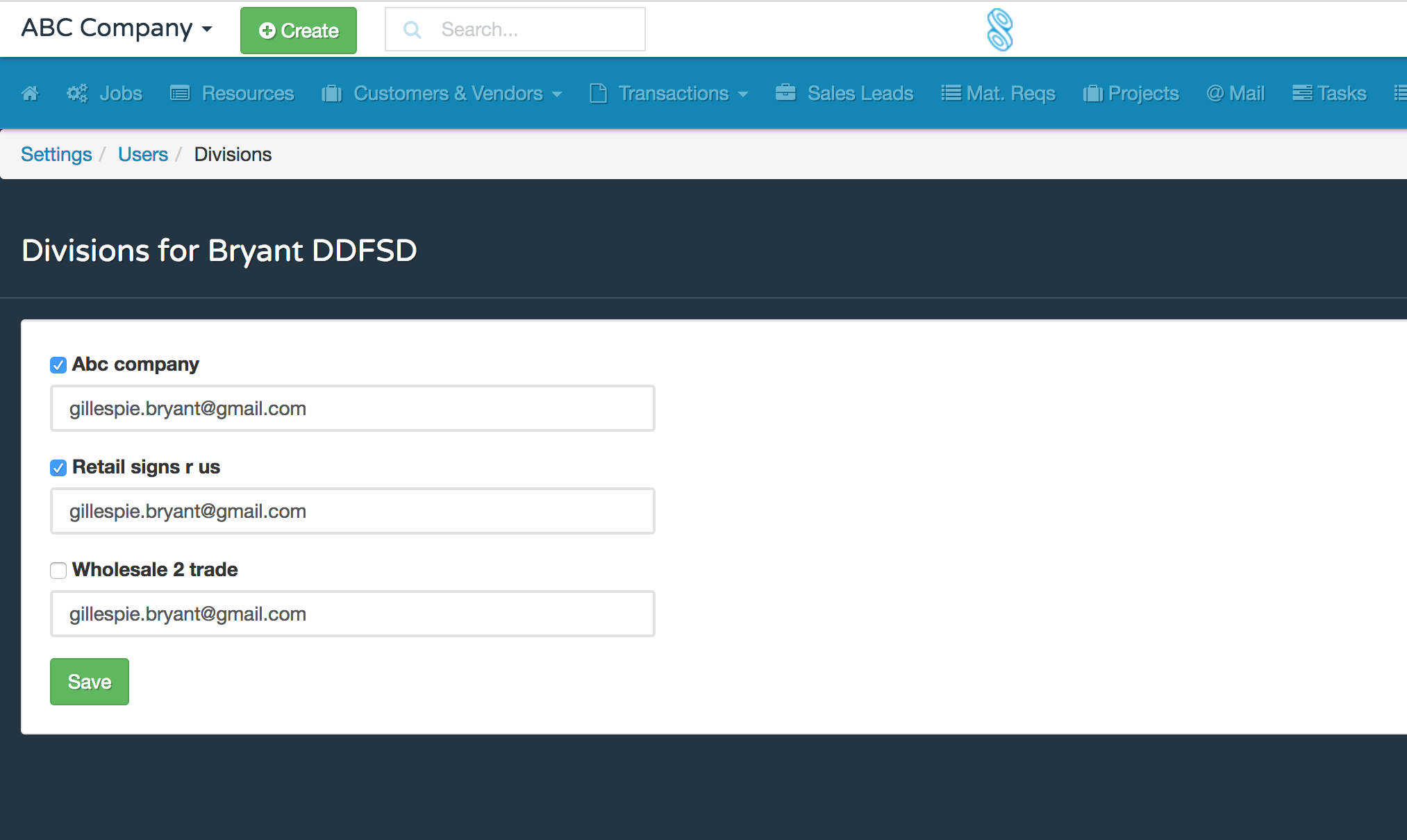Click the Abc company email field

pos(353,408)
